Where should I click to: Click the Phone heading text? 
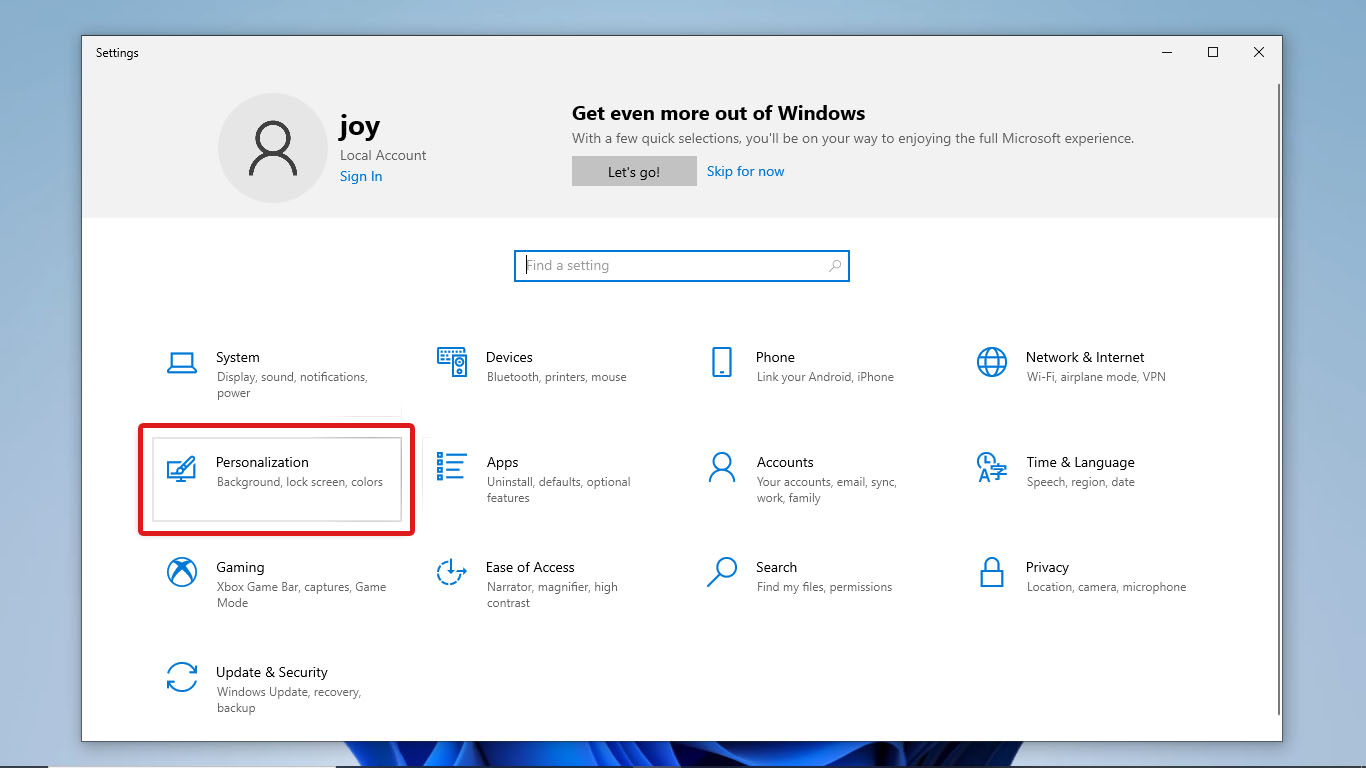point(775,357)
